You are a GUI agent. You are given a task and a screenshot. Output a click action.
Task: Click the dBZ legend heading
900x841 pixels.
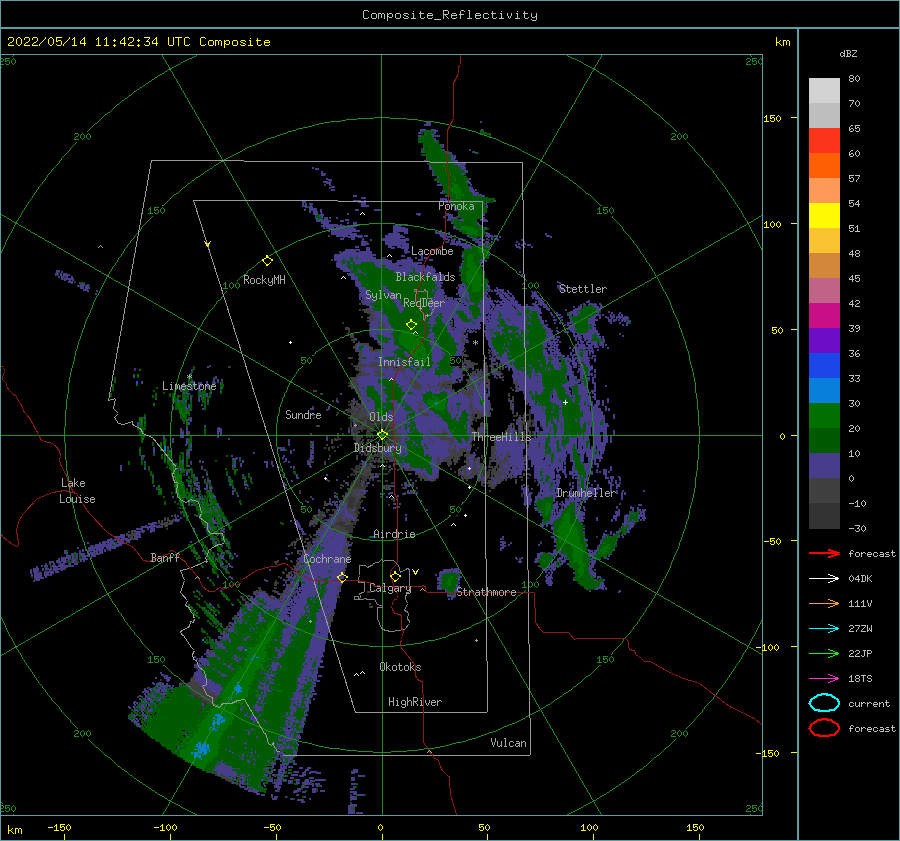point(848,53)
